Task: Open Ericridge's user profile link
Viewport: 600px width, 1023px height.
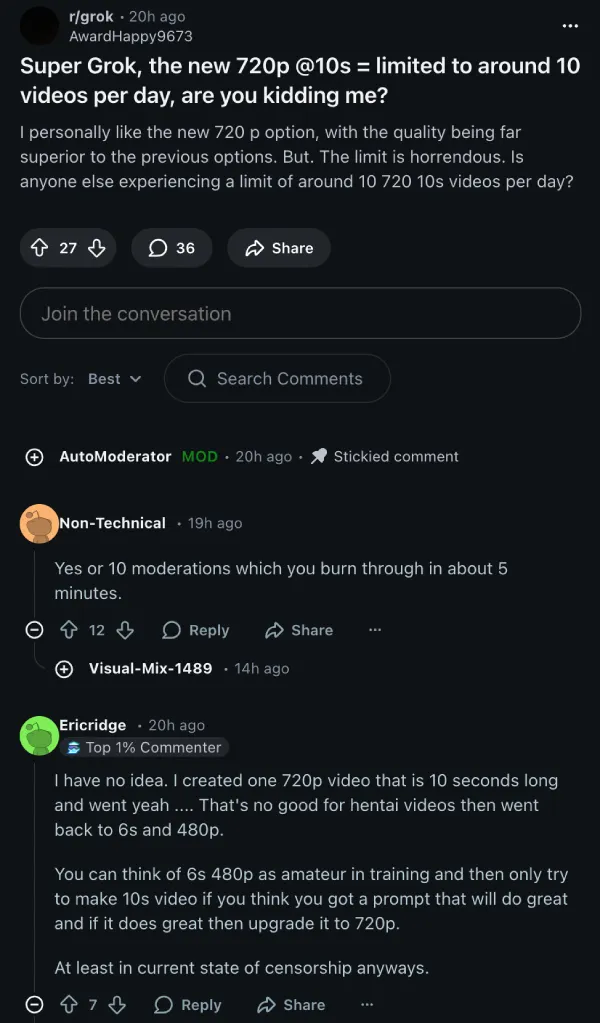Action: (x=93, y=725)
